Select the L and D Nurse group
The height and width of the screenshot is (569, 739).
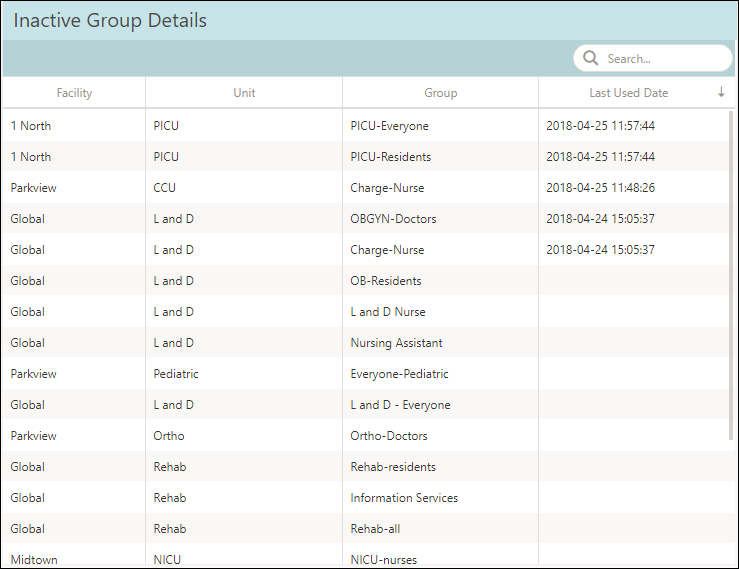(387, 312)
